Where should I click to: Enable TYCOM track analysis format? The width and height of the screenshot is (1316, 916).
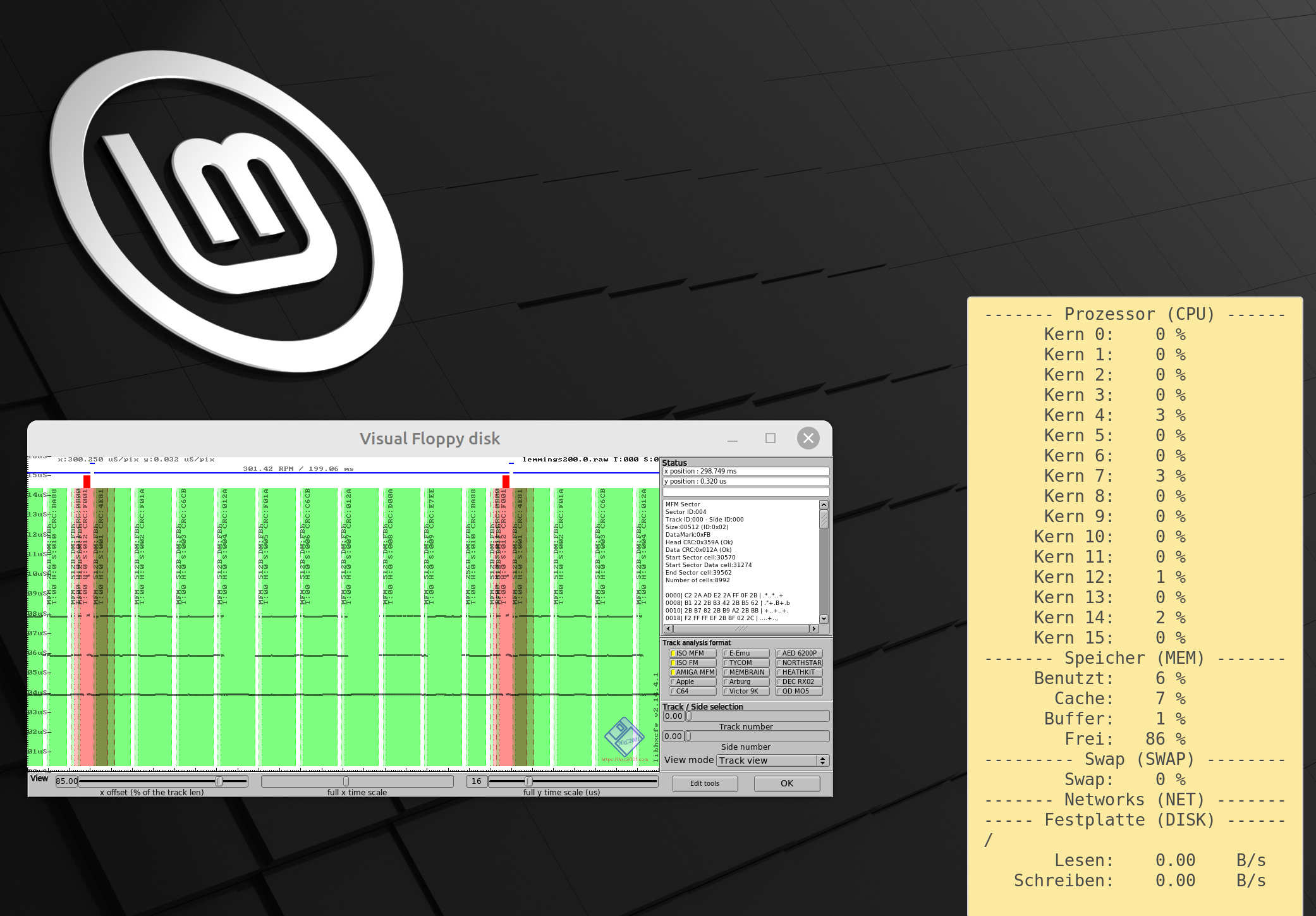click(x=746, y=663)
